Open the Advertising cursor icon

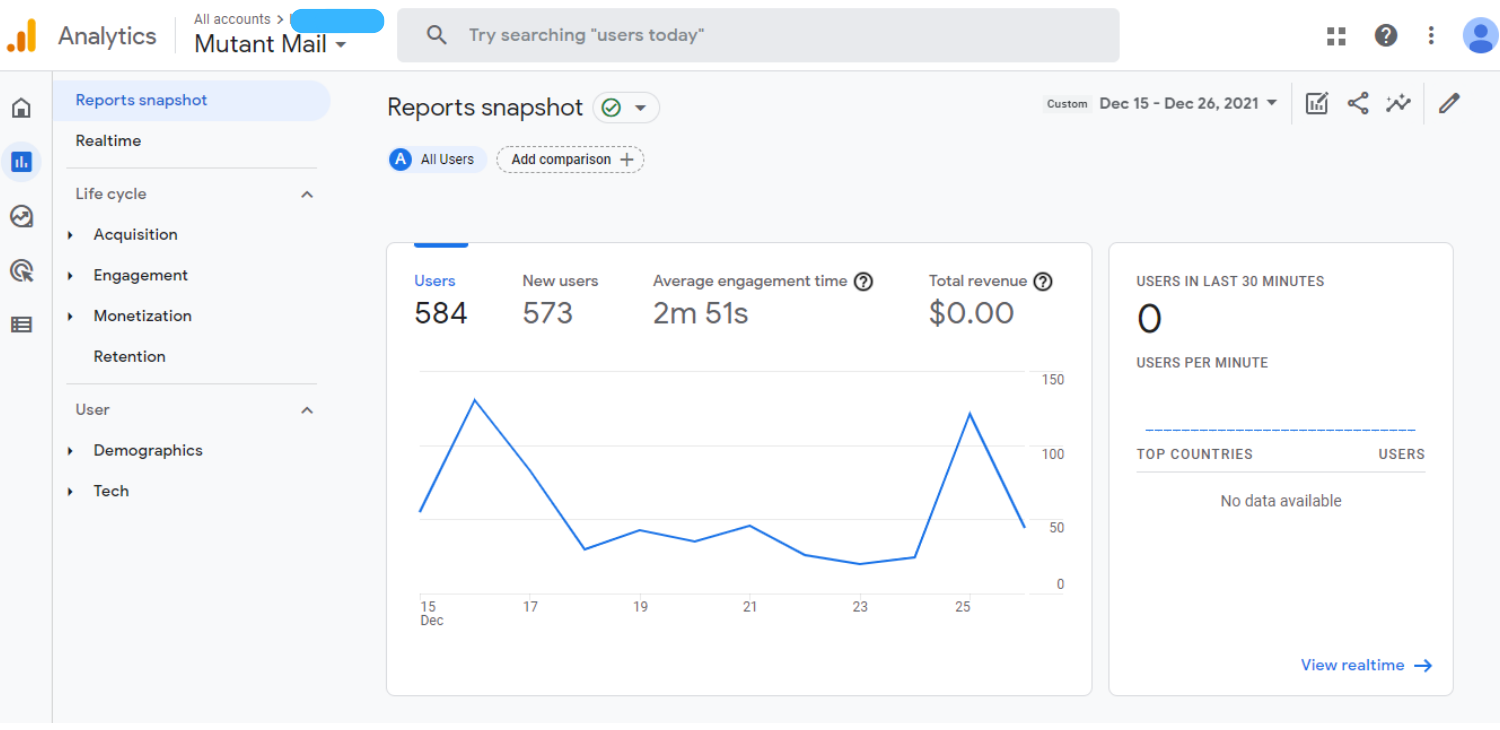21,270
